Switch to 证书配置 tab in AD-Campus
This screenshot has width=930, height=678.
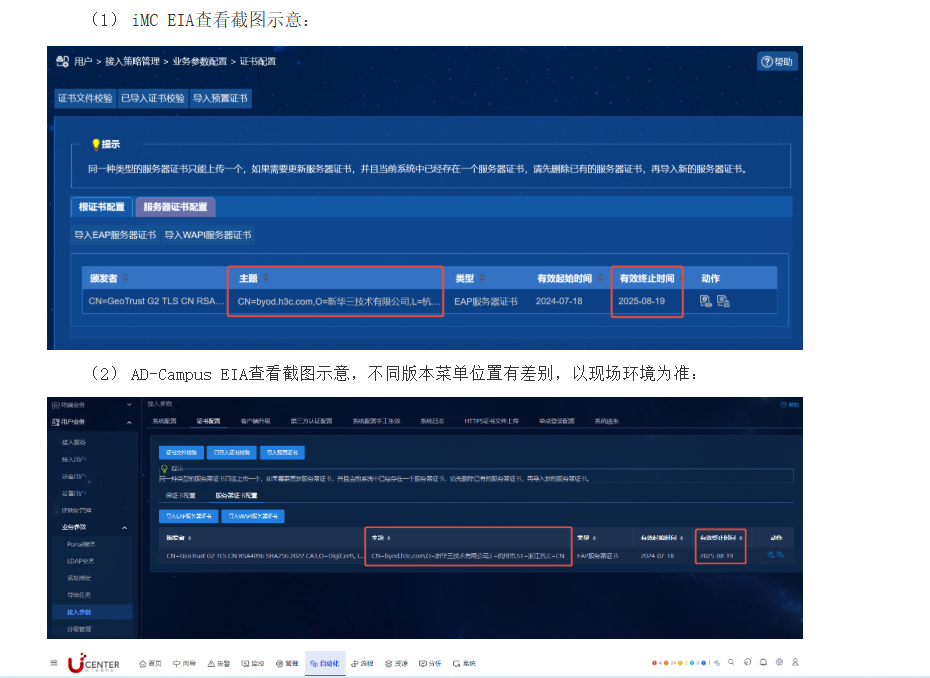click(x=208, y=421)
